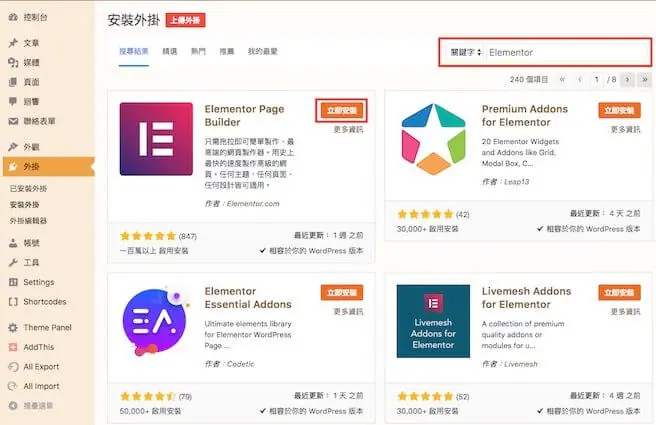Click the Livemesh author link
Screen dimensions: 656x425
[x=520, y=364]
